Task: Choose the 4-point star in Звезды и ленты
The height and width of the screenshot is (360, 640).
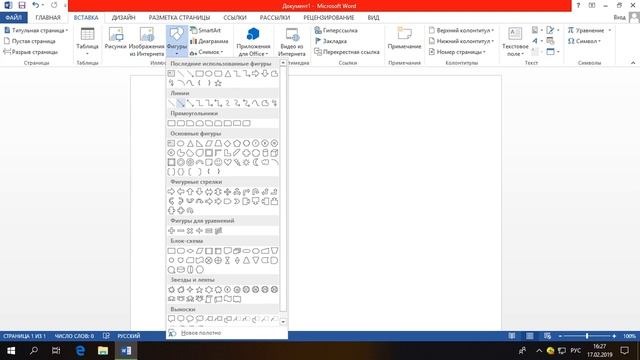Action: click(x=190, y=289)
